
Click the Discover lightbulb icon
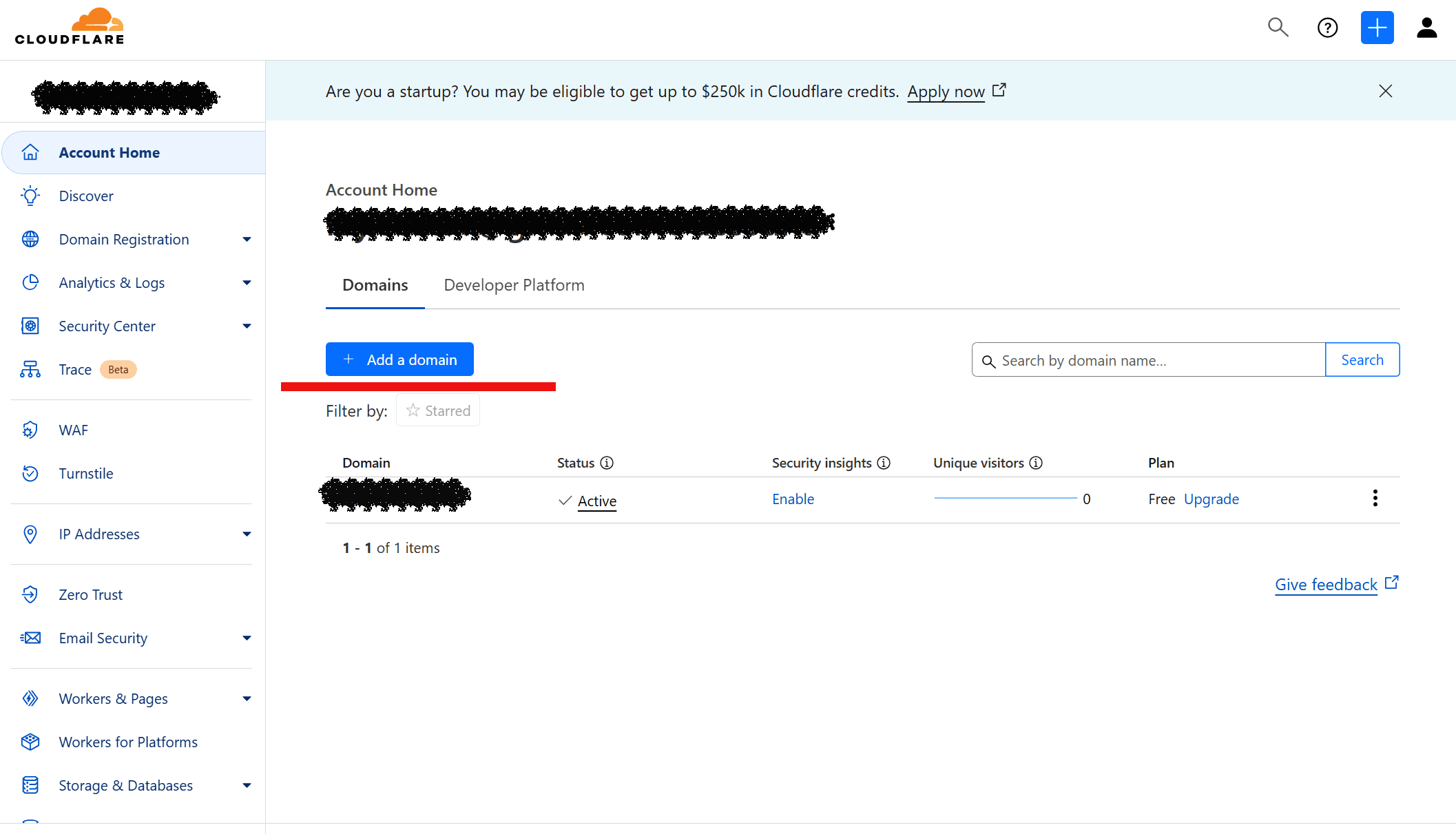(x=30, y=196)
